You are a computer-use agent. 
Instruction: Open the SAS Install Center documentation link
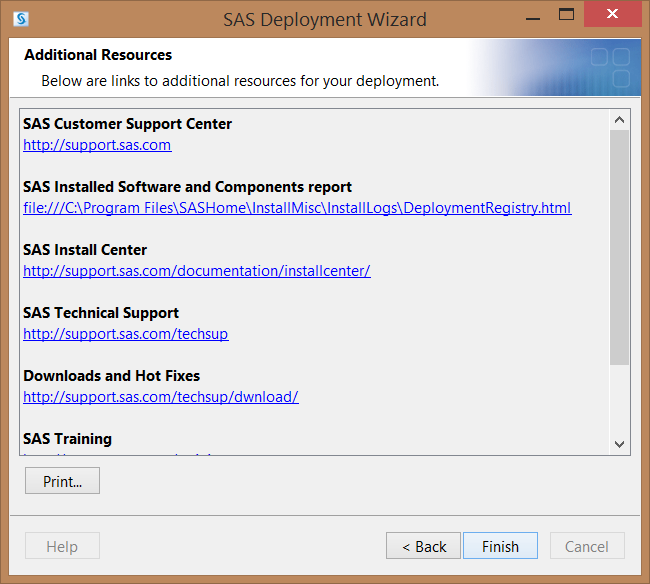pyautogui.click(x=196, y=271)
